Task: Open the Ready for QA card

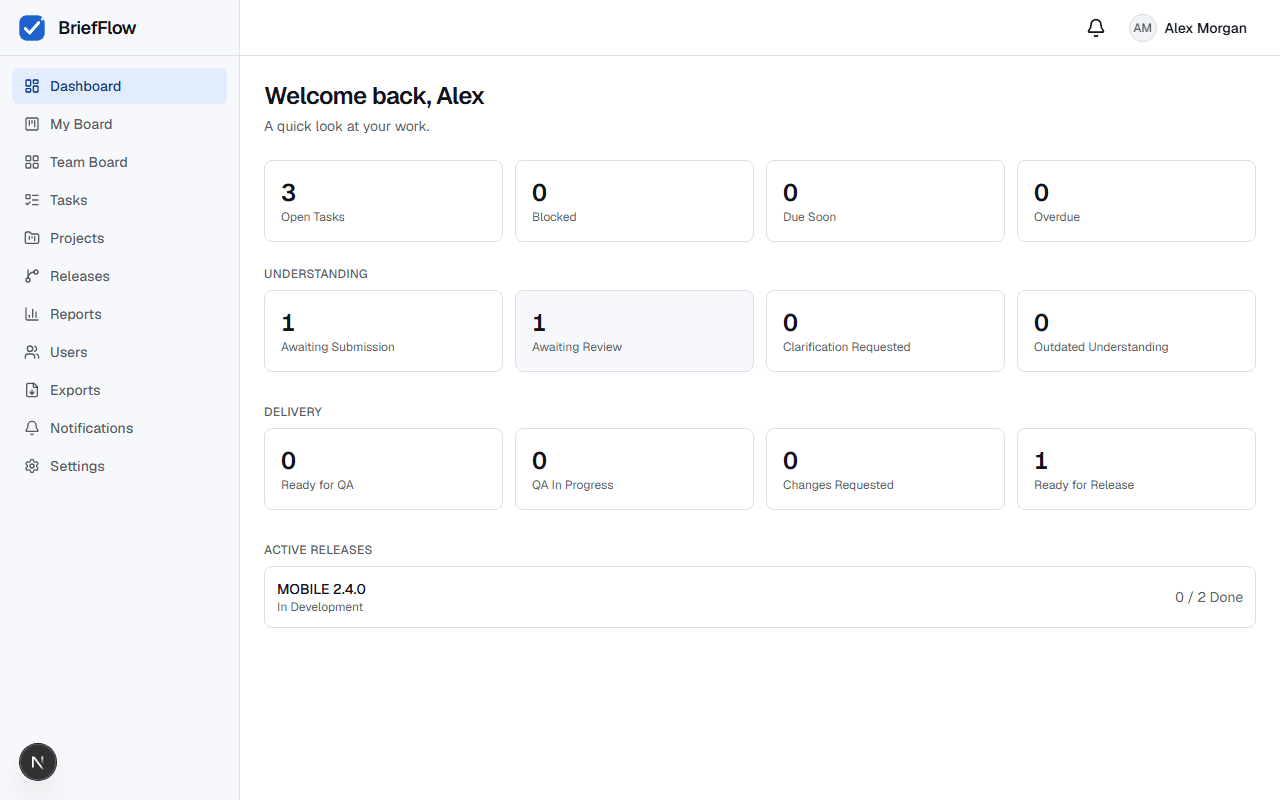Action: click(383, 469)
